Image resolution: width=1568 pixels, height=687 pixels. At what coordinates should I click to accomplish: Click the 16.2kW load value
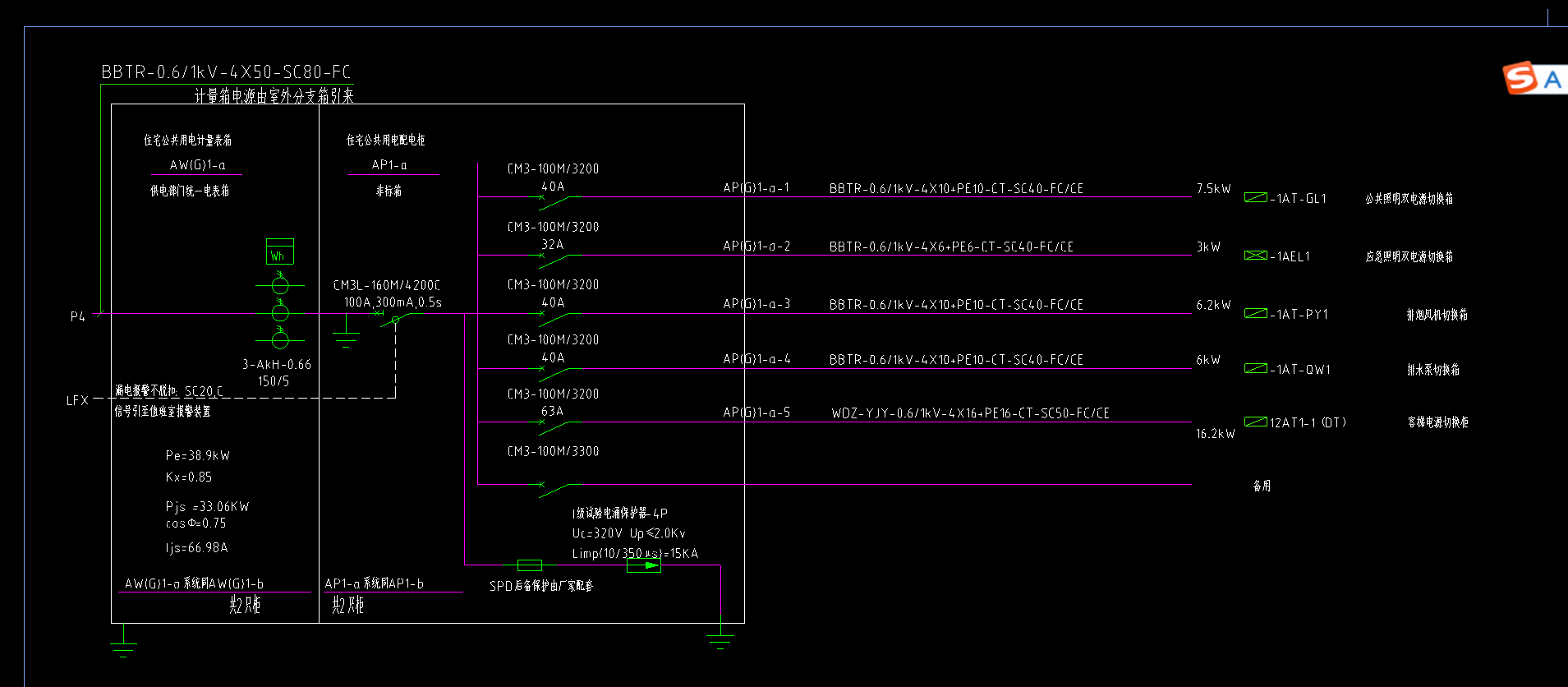(1215, 434)
